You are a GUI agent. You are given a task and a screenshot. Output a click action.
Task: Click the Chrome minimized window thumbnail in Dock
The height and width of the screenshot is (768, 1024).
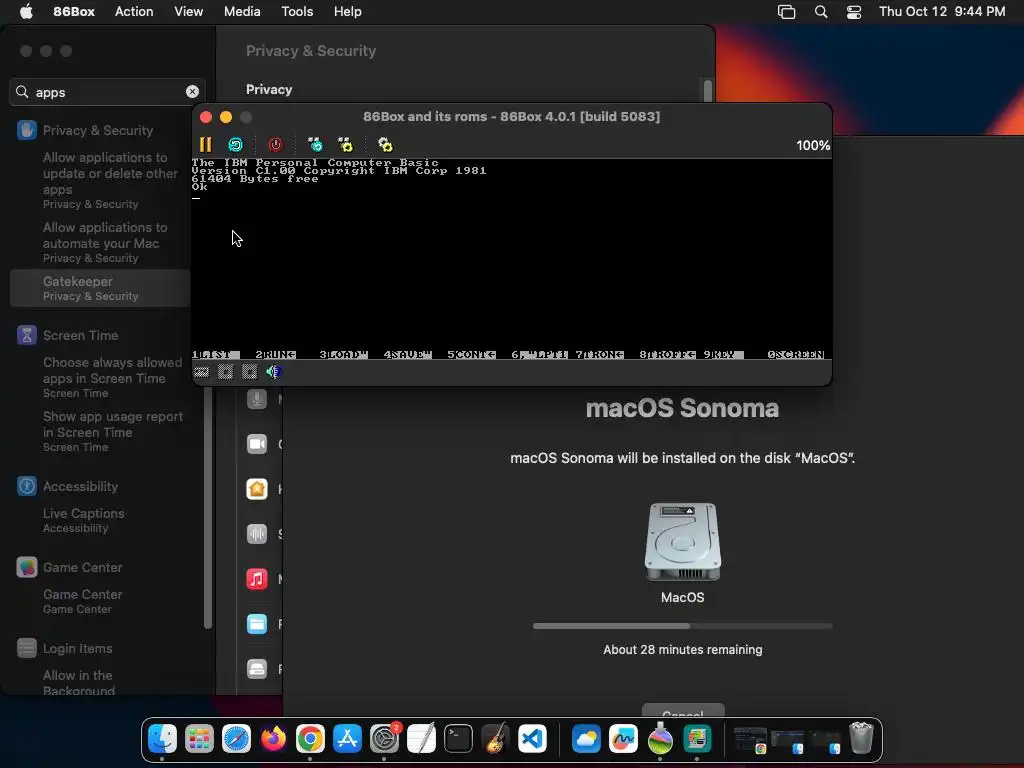click(750, 740)
